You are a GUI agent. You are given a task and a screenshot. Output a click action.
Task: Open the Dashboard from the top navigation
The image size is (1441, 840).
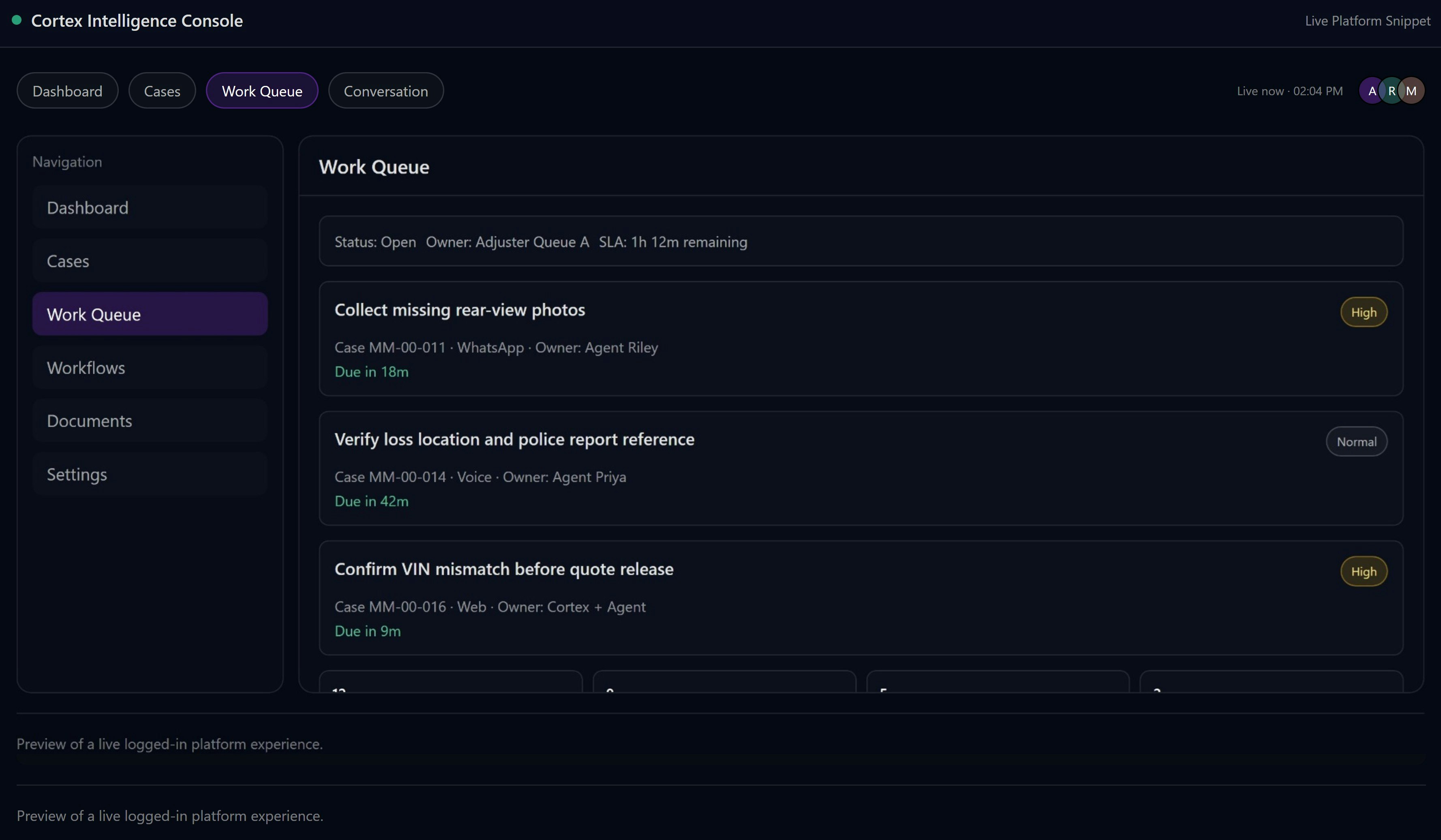[67, 90]
